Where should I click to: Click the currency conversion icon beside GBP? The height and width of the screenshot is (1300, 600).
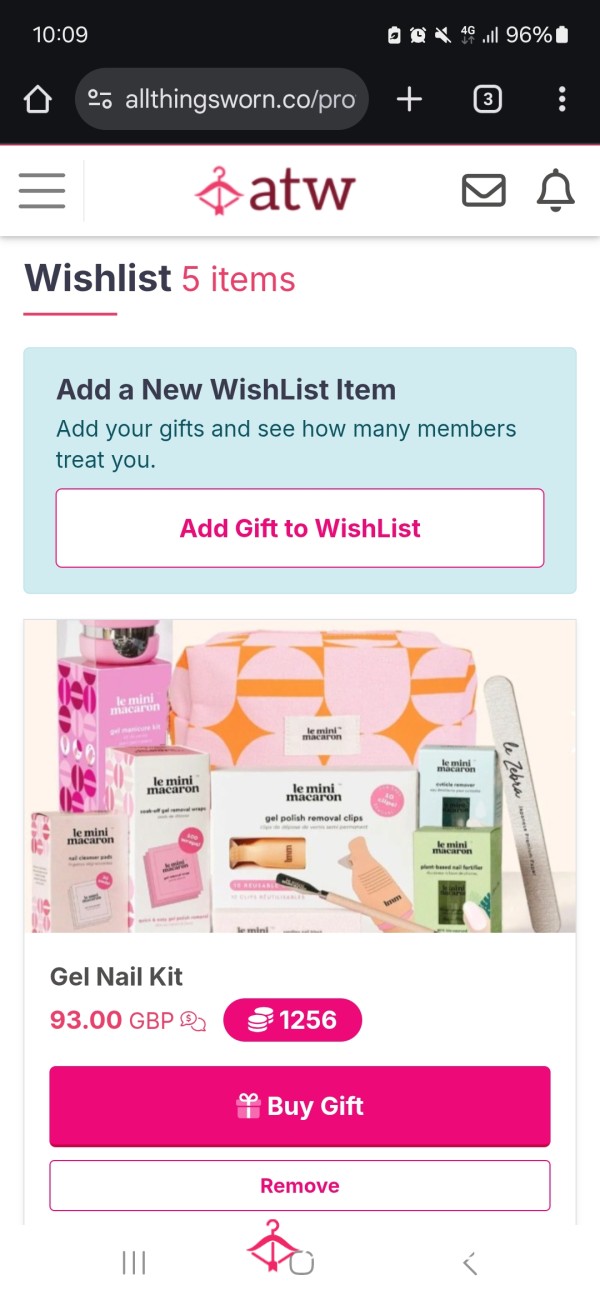[193, 1021]
